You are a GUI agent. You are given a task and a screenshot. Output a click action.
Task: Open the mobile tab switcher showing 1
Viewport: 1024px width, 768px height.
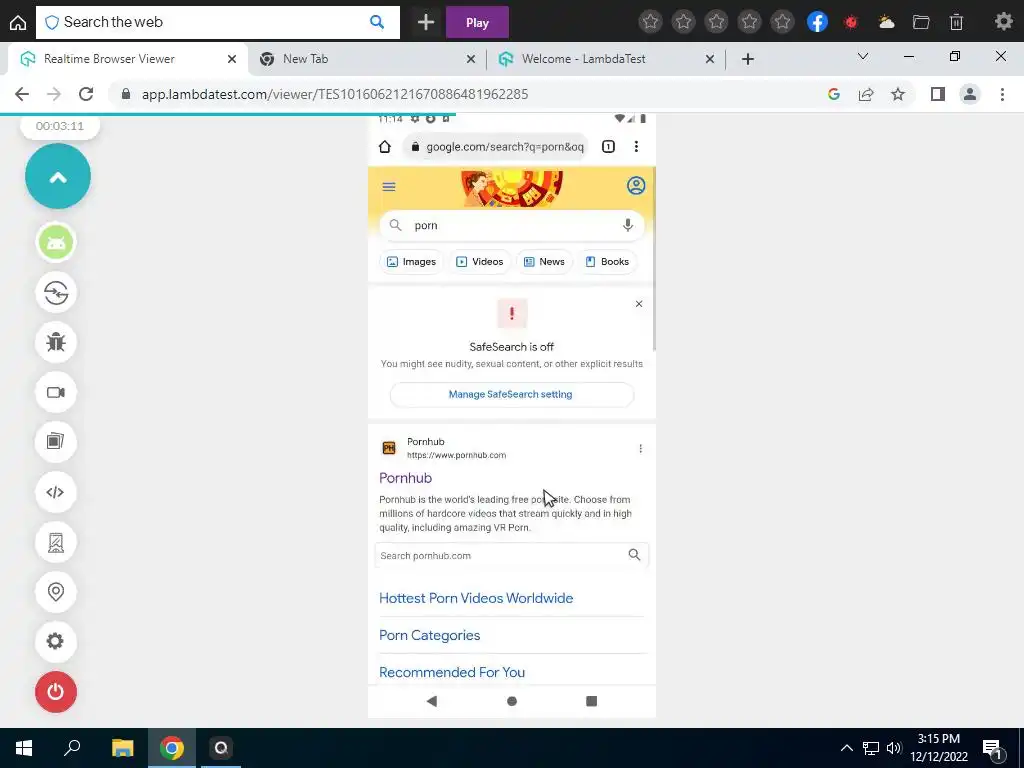[x=608, y=147]
